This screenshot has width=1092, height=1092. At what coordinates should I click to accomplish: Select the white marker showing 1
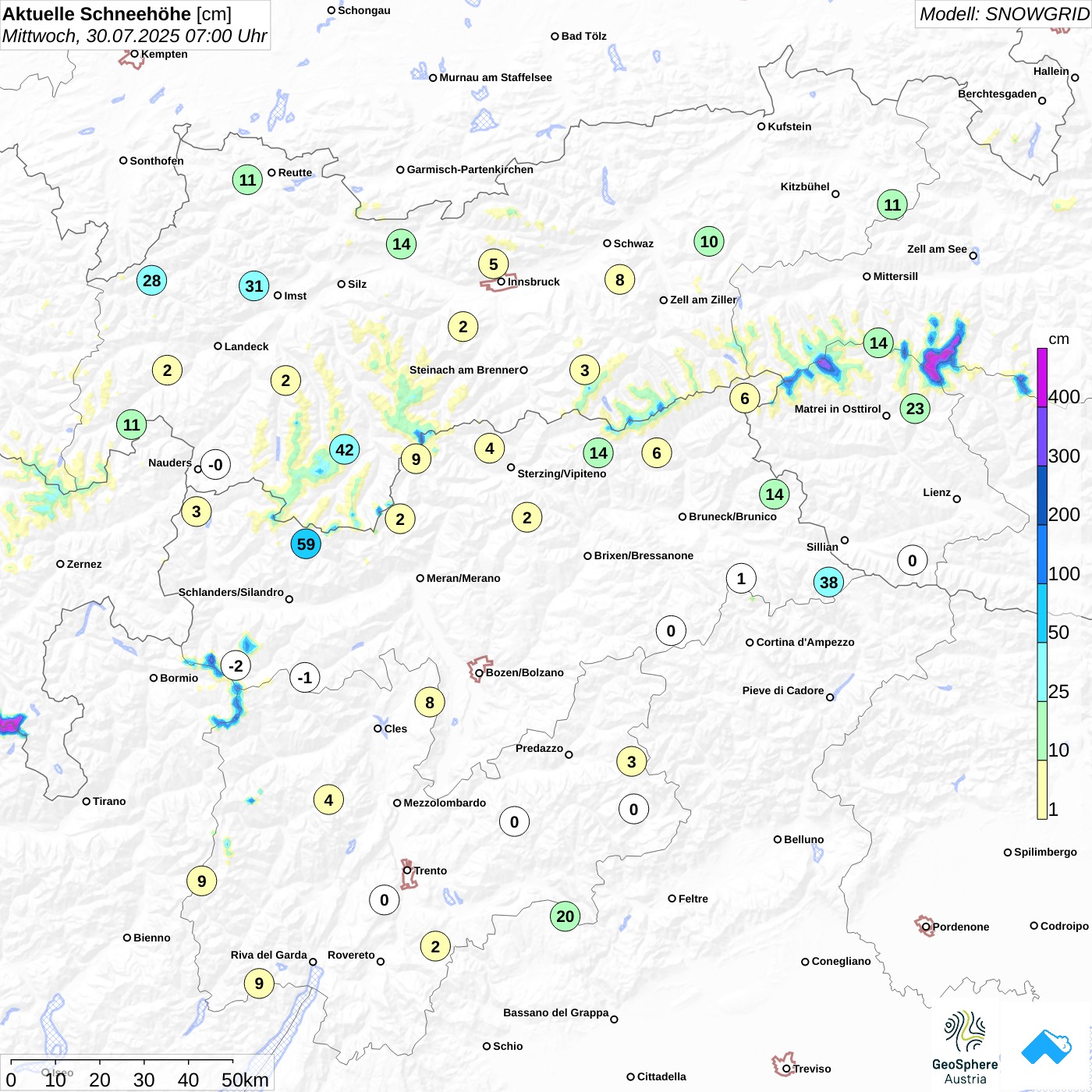(x=741, y=578)
